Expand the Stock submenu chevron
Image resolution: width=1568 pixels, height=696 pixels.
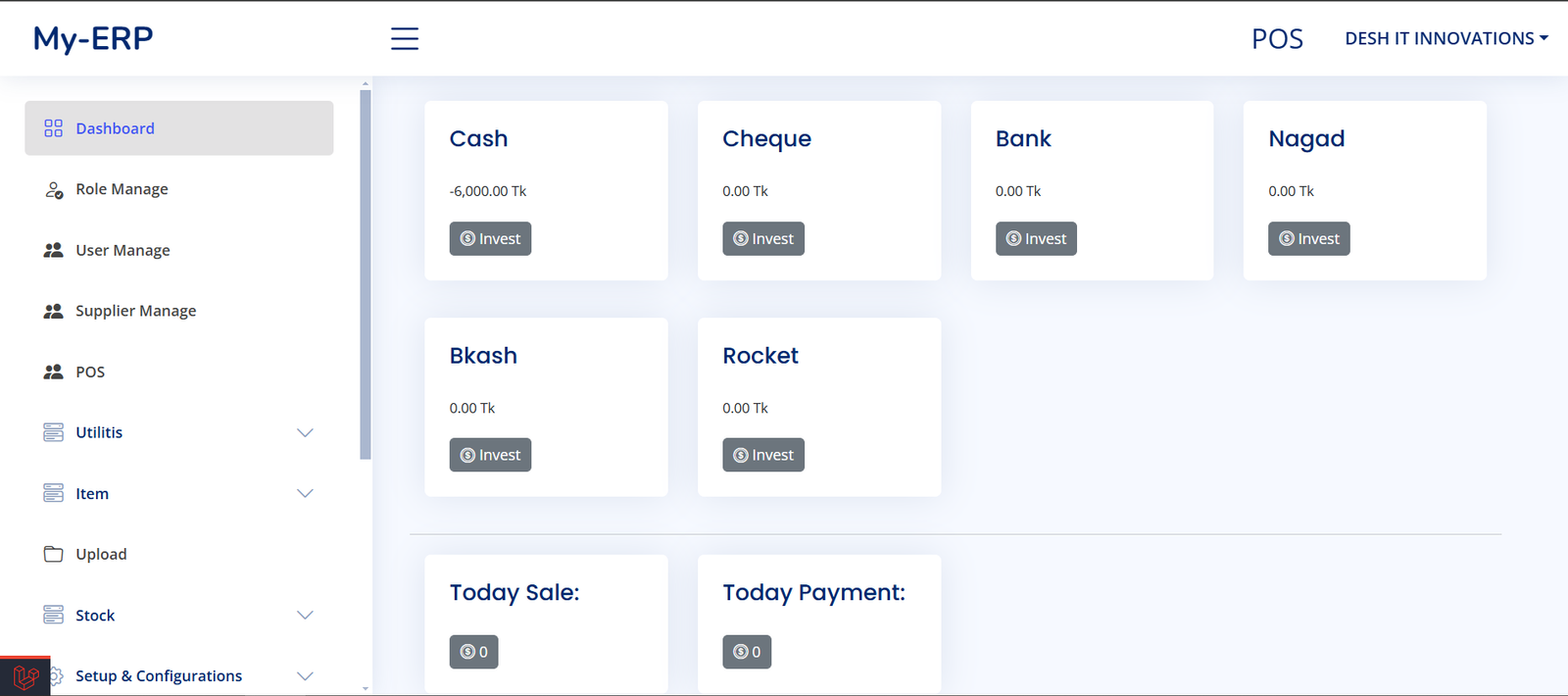[305, 615]
